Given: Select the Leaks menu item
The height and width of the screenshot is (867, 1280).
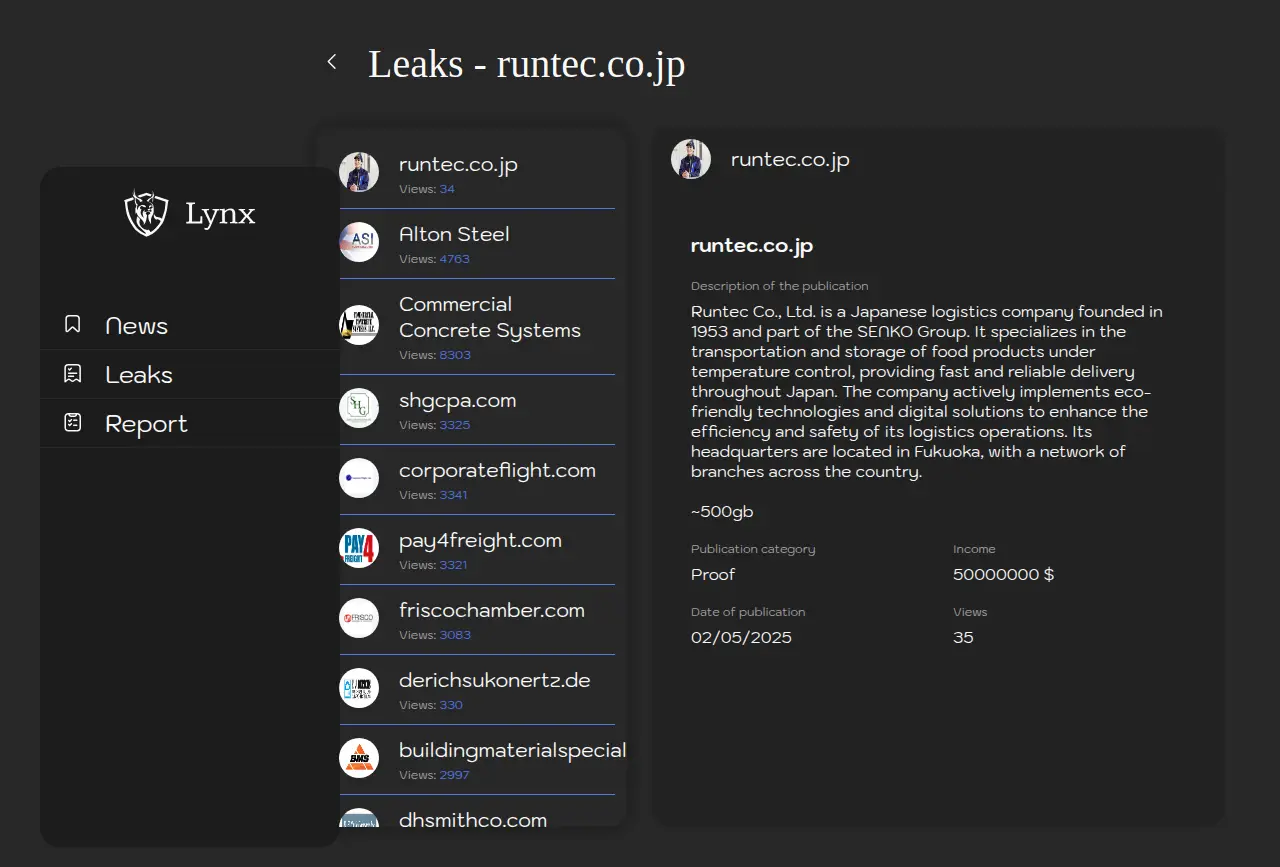Looking at the screenshot, I should click(139, 375).
